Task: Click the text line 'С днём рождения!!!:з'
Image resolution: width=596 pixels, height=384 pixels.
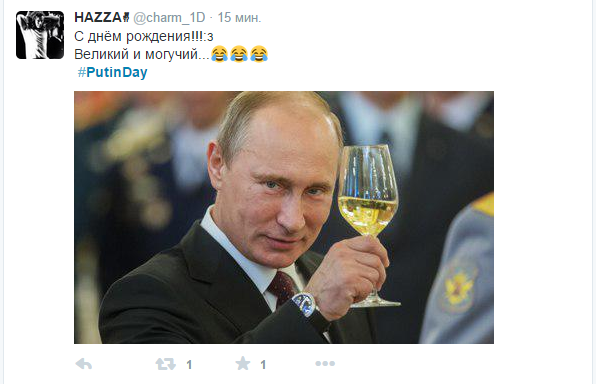Action: 144,36
